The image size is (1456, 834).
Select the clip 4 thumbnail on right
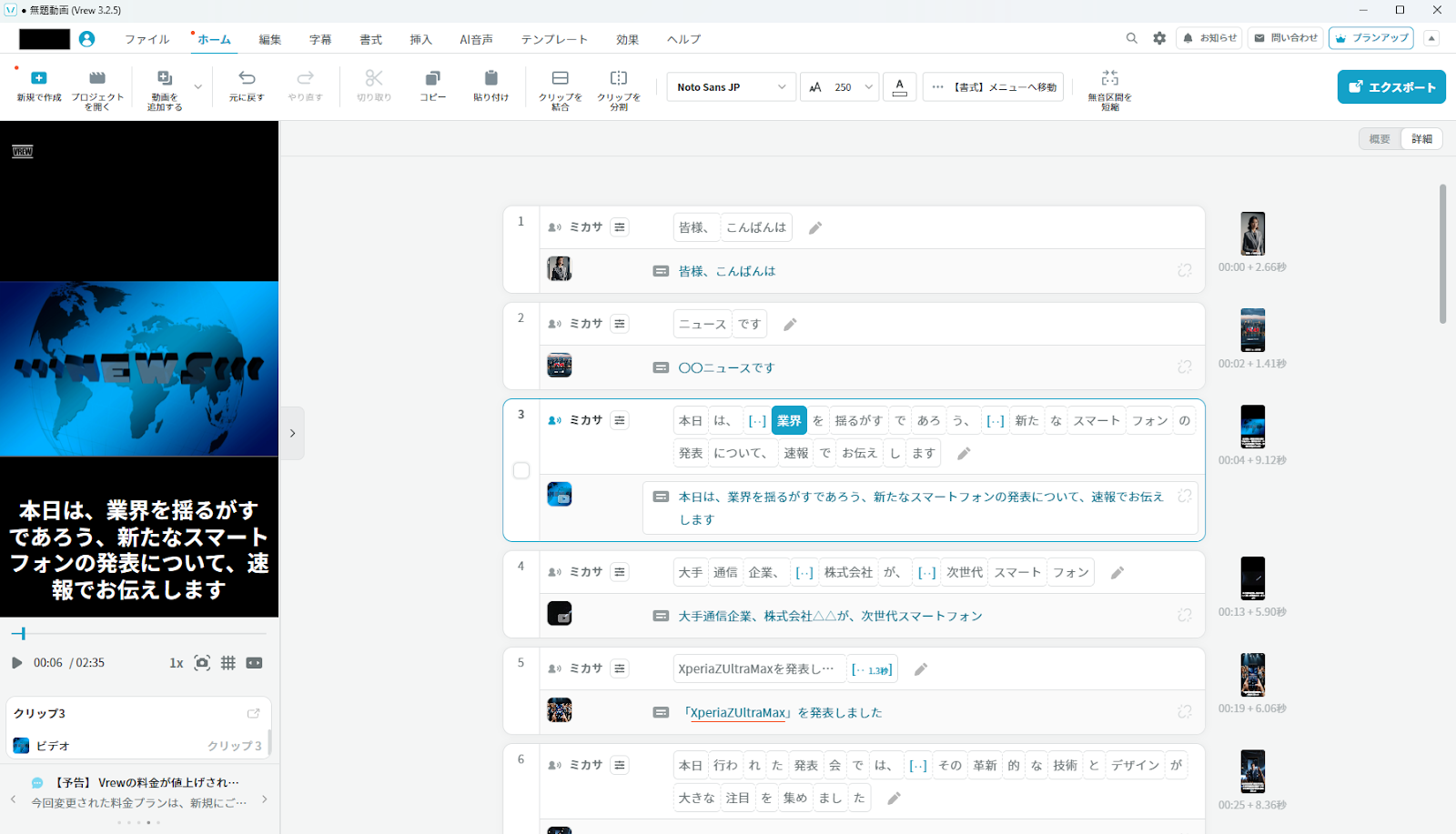(1252, 578)
